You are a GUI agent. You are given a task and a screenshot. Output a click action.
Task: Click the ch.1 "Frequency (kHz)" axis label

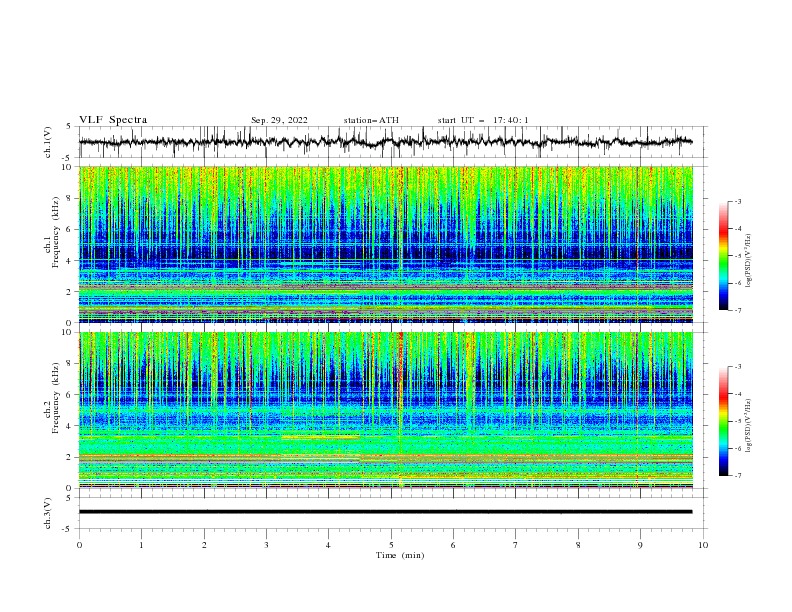pyautogui.click(x=56, y=231)
